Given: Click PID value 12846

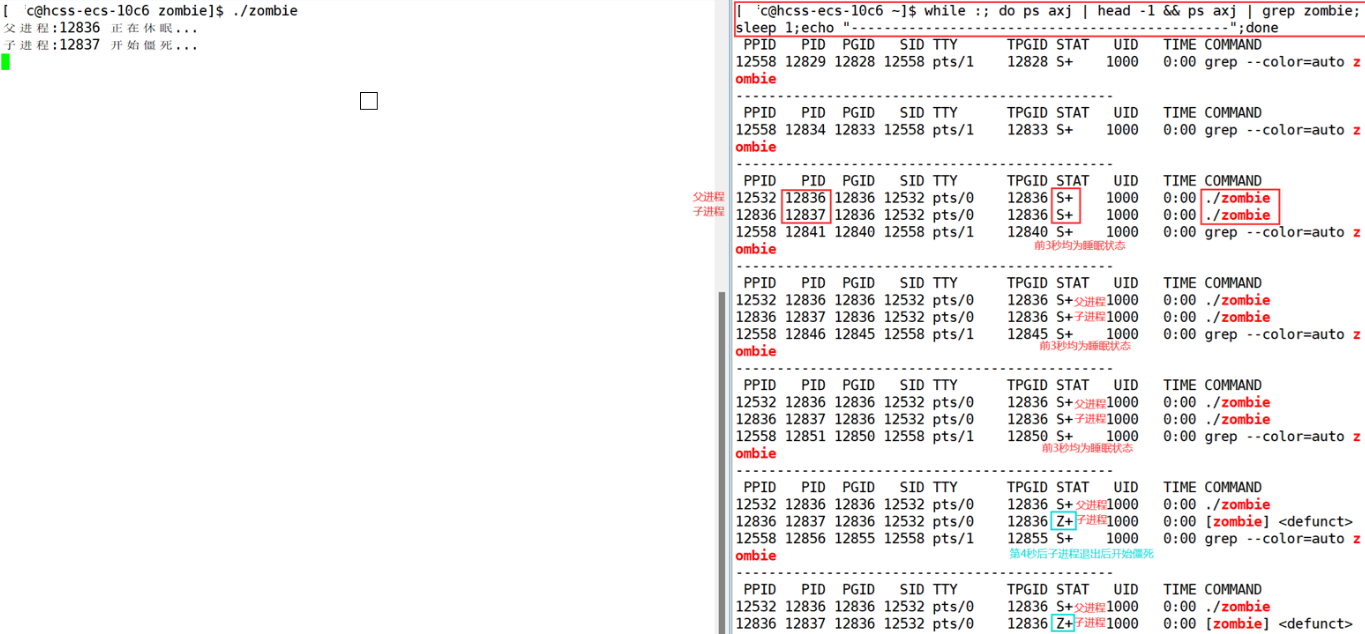Looking at the screenshot, I should point(805,334).
